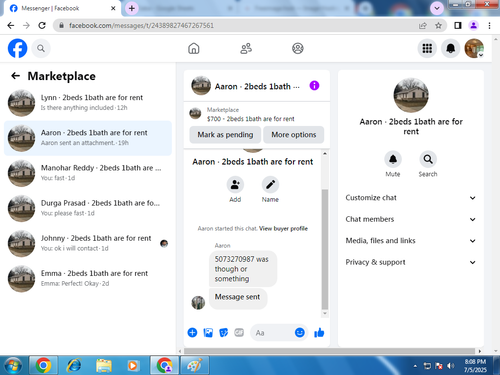The height and width of the screenshot is (375, 500).
Task: Click the More options button
Action: tap(294, 135)
